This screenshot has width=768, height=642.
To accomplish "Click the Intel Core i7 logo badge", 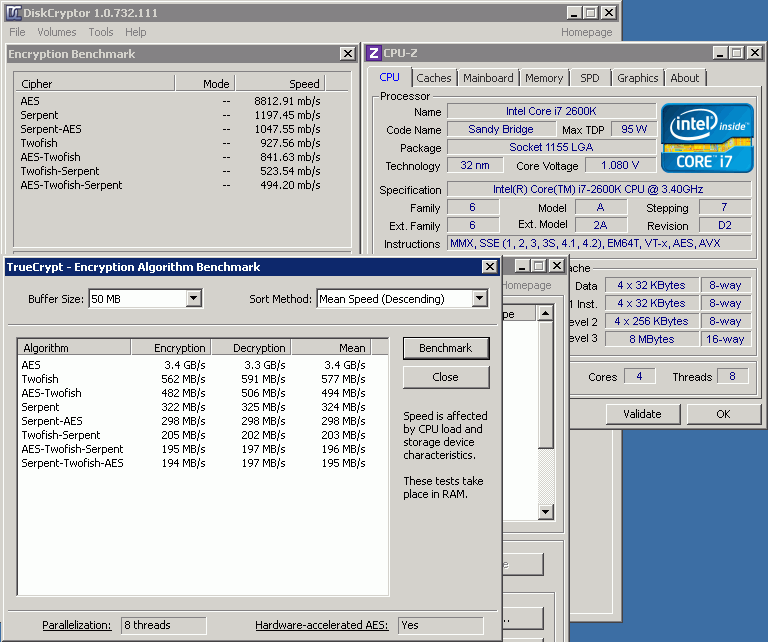I will click(707, 138).
